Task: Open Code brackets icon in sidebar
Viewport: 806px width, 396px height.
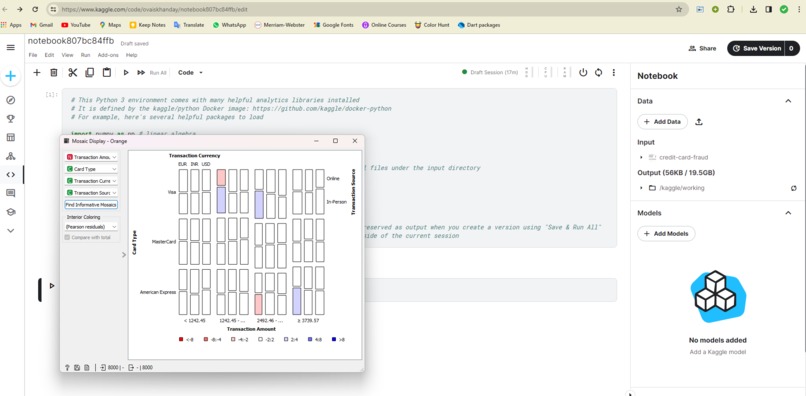Action: (10, 174)
